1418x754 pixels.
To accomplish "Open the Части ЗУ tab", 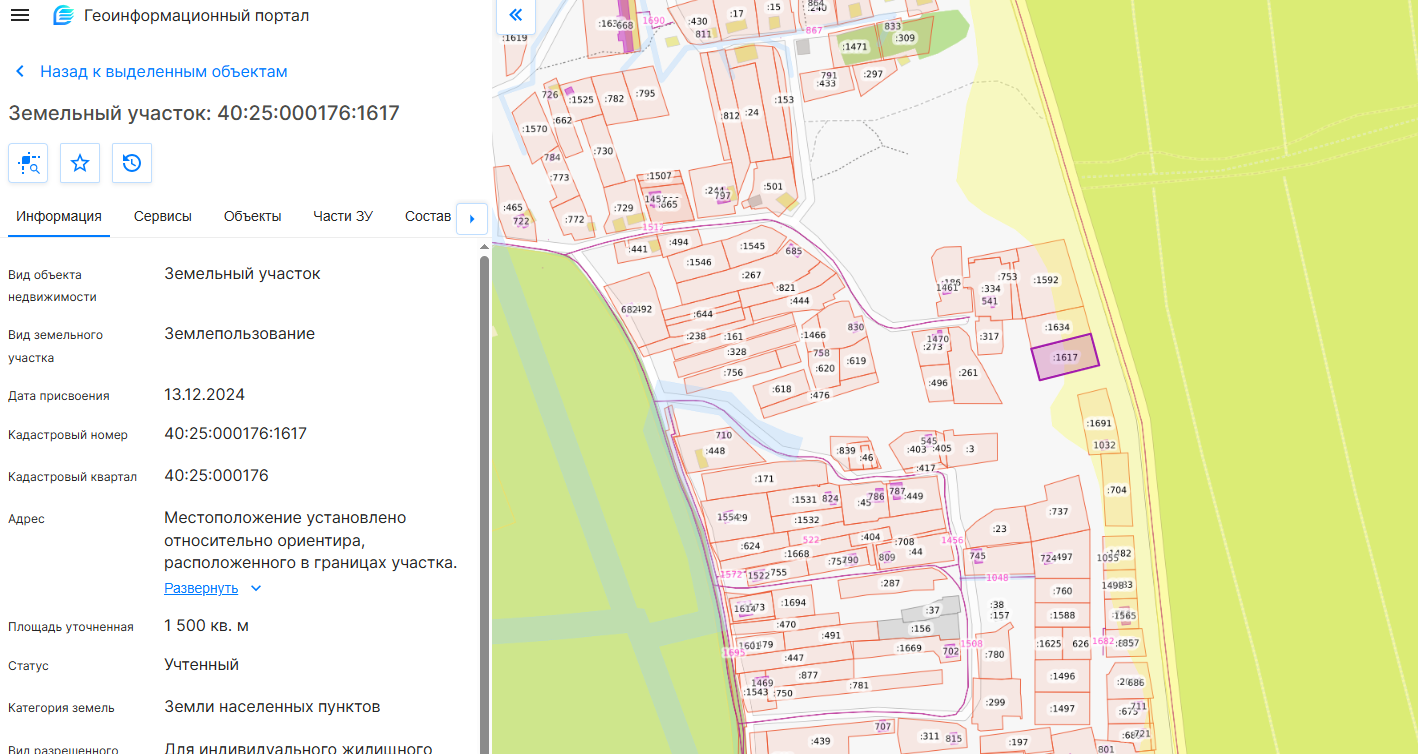I will [343, 216].
